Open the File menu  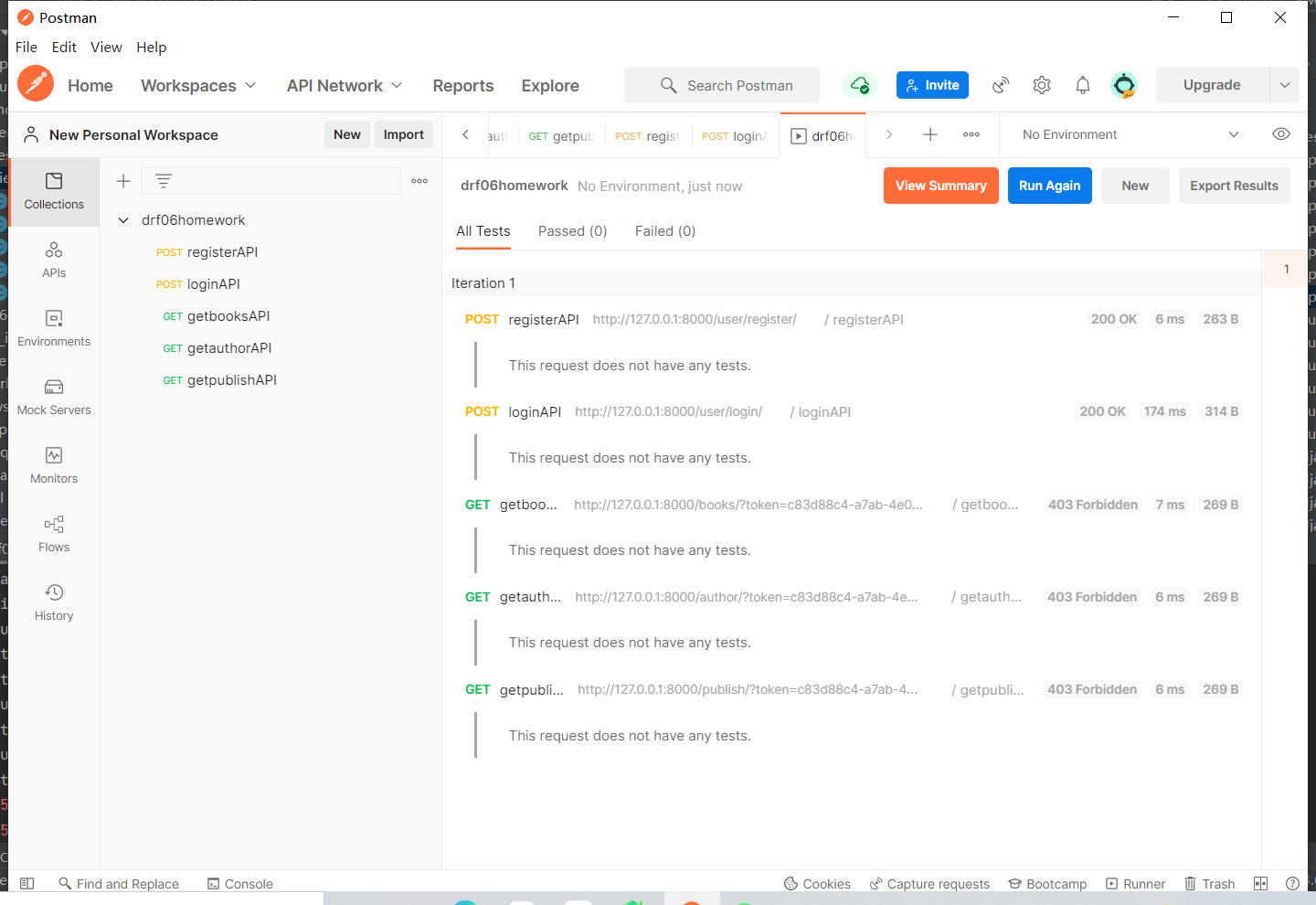pos(27,47)
